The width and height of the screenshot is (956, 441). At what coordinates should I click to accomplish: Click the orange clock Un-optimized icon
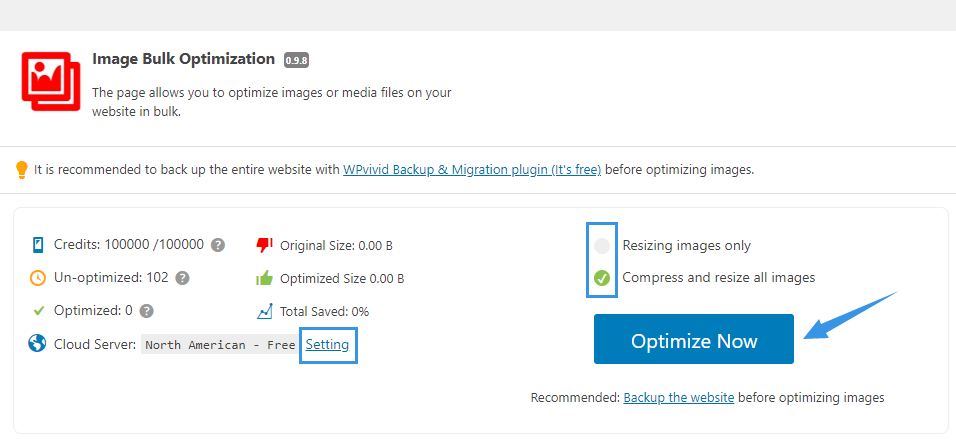(38, 278)
